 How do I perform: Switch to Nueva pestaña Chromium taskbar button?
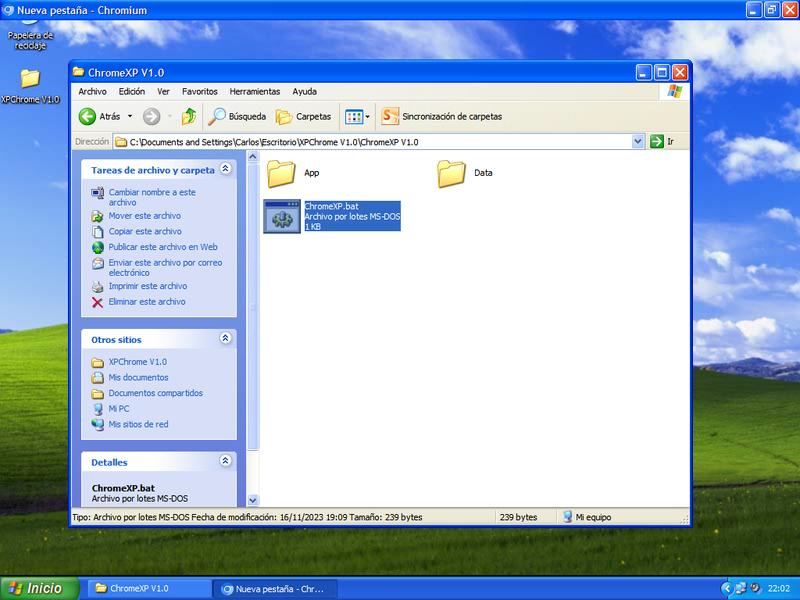(x=277, y=589)
